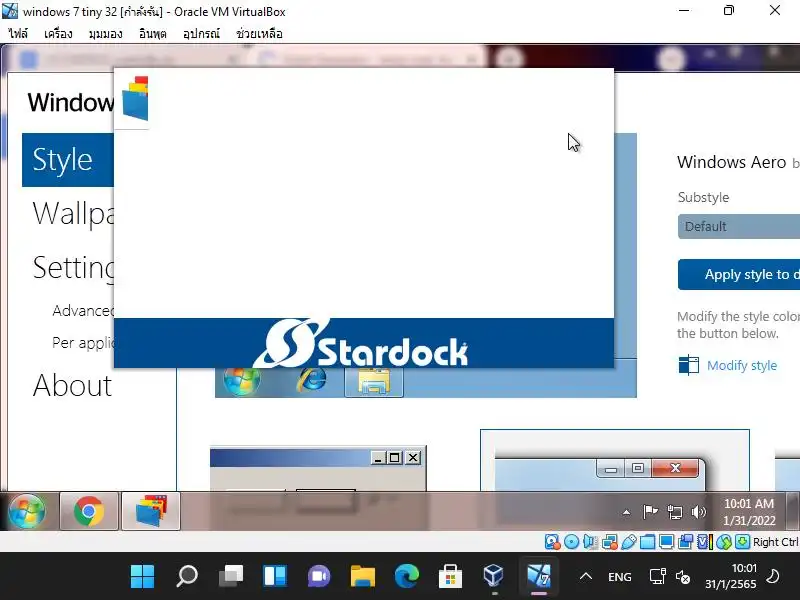Open the Substyle Default dropdown
This screenshot has width=800, height=600.
pyautogui.click(x=739, y=227)
